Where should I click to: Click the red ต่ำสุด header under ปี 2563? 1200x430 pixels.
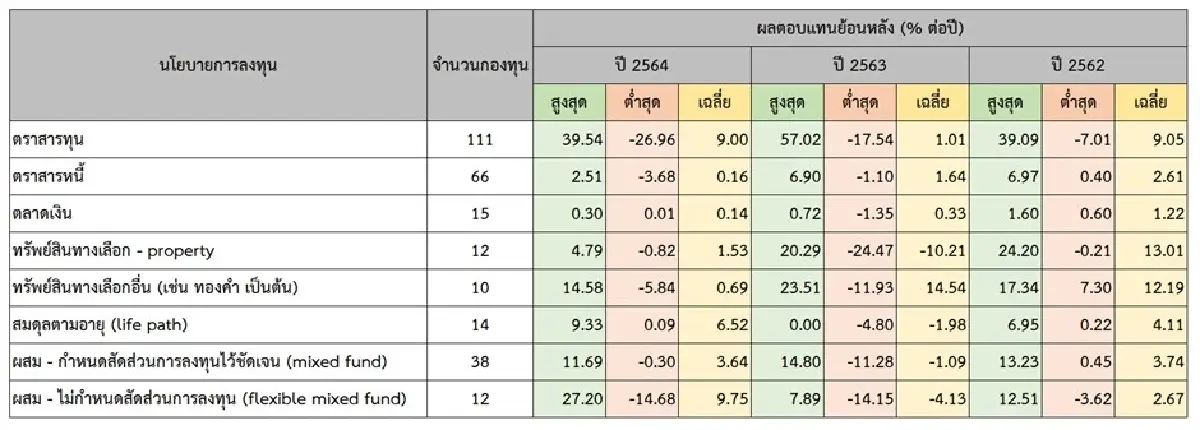860,102
